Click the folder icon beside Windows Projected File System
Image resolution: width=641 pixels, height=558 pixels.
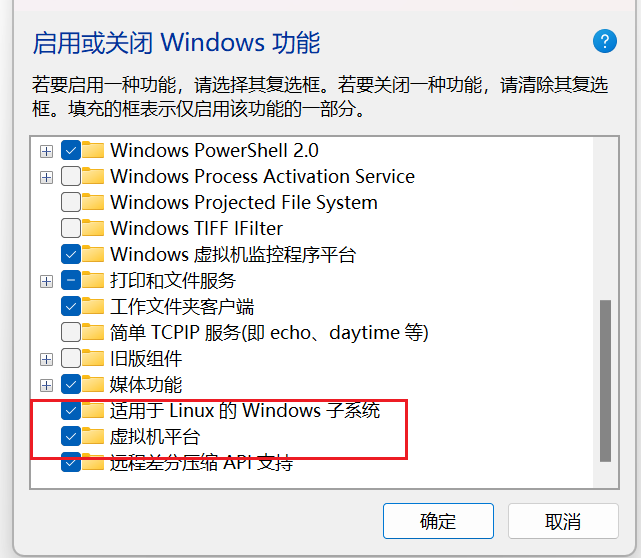tap(94, 202)
